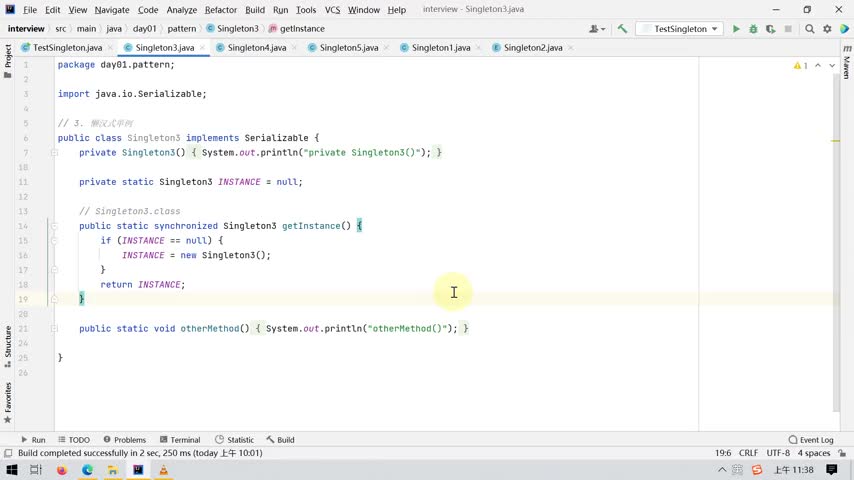Open the Terminal tool window
The width and height of the screenshot is (854, 480).
(180, 440)
